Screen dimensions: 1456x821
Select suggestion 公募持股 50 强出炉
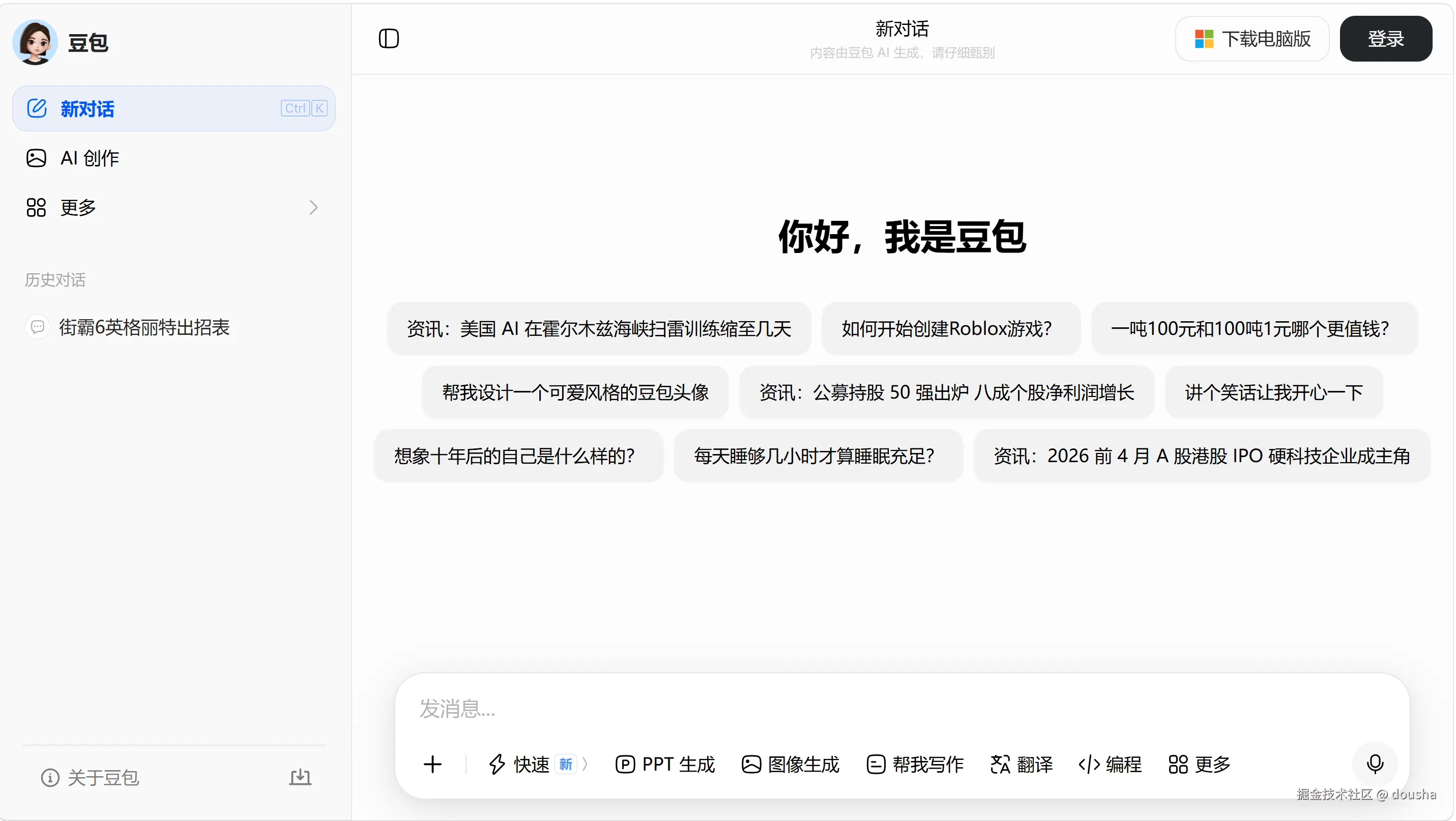(x=946, y=392)
